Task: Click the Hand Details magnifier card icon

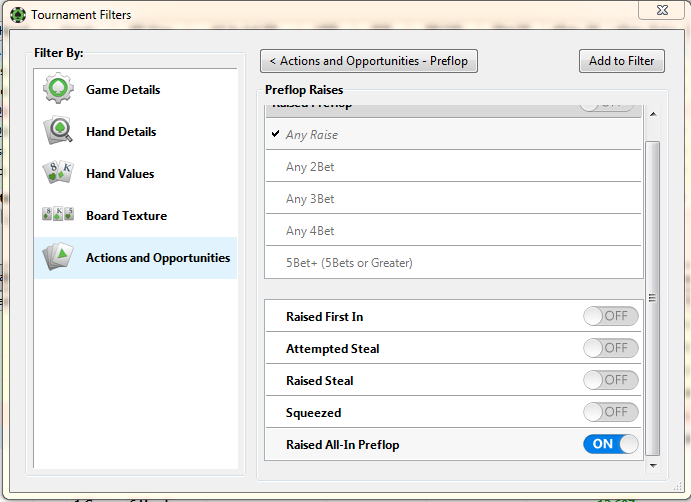Action: pyautogui.click(x=58, y=132)
